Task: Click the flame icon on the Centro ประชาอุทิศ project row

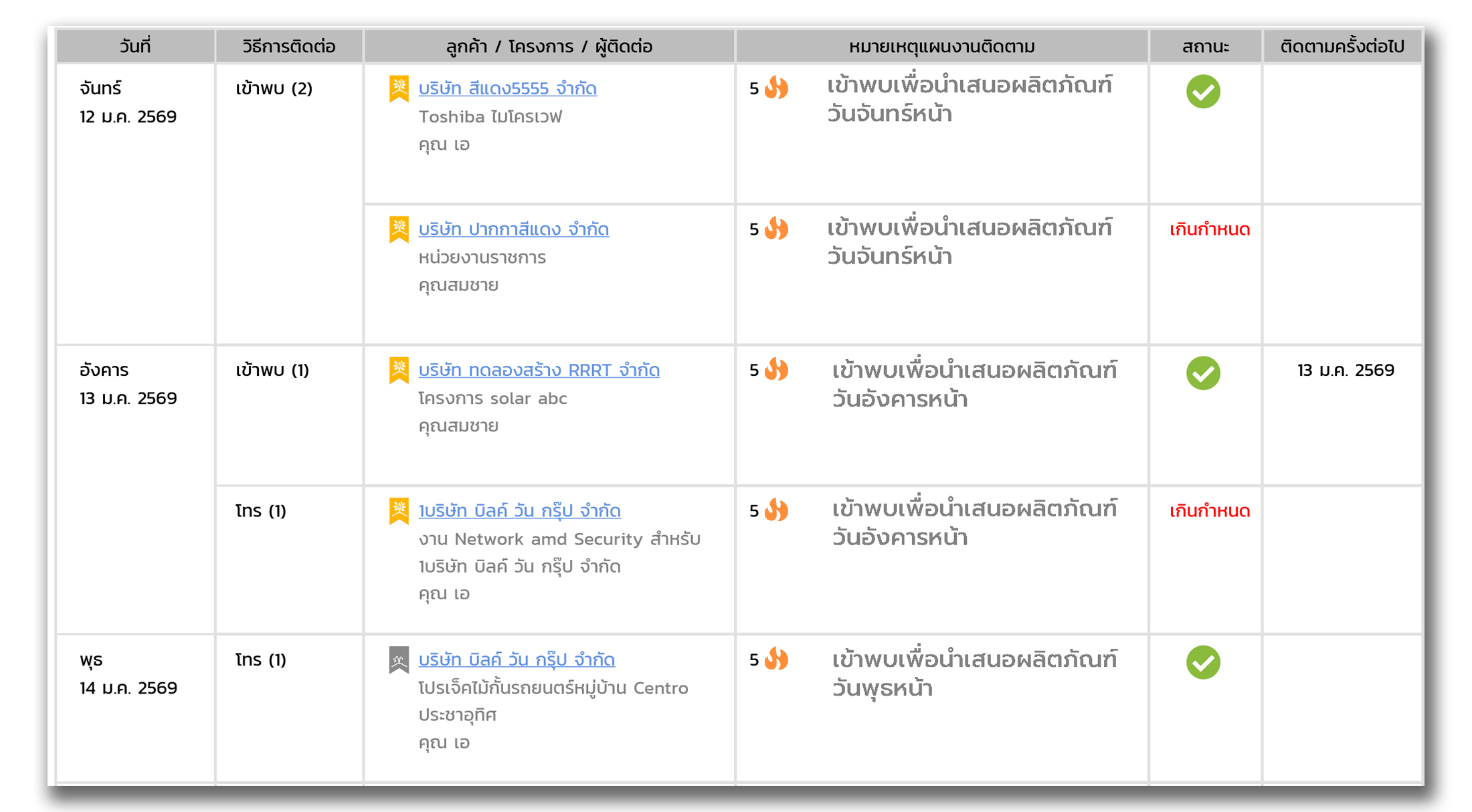Action: 776,659
